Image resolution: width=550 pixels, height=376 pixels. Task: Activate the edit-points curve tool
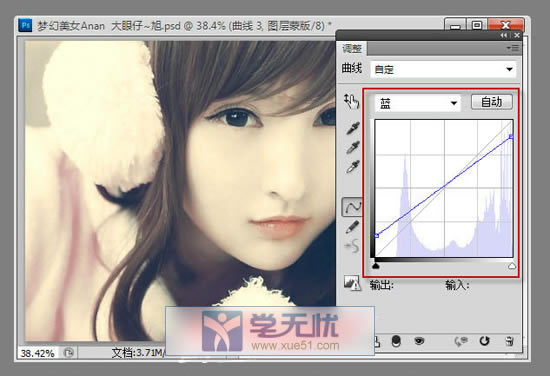(352, 207)
